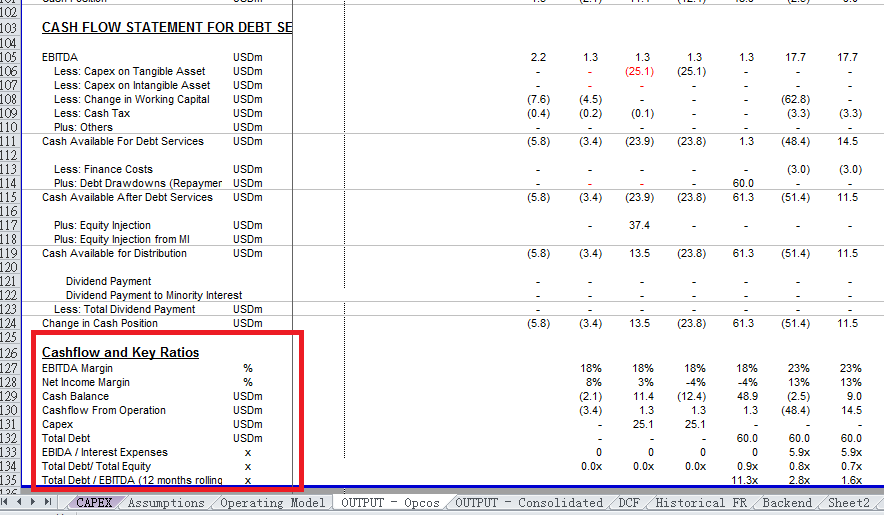Viewport: 884px width, 515px height.
Task: Click '60.0' in the Debt Drawdowns row
Action: [743, 183]
